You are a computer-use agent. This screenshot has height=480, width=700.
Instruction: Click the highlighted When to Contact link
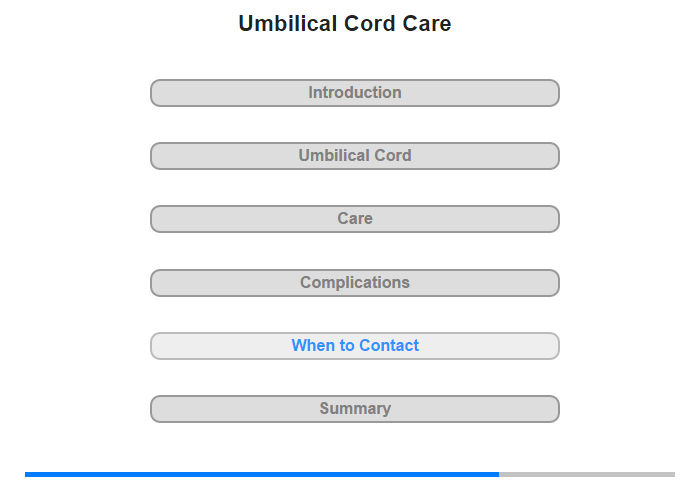click(x=354, y=346)
